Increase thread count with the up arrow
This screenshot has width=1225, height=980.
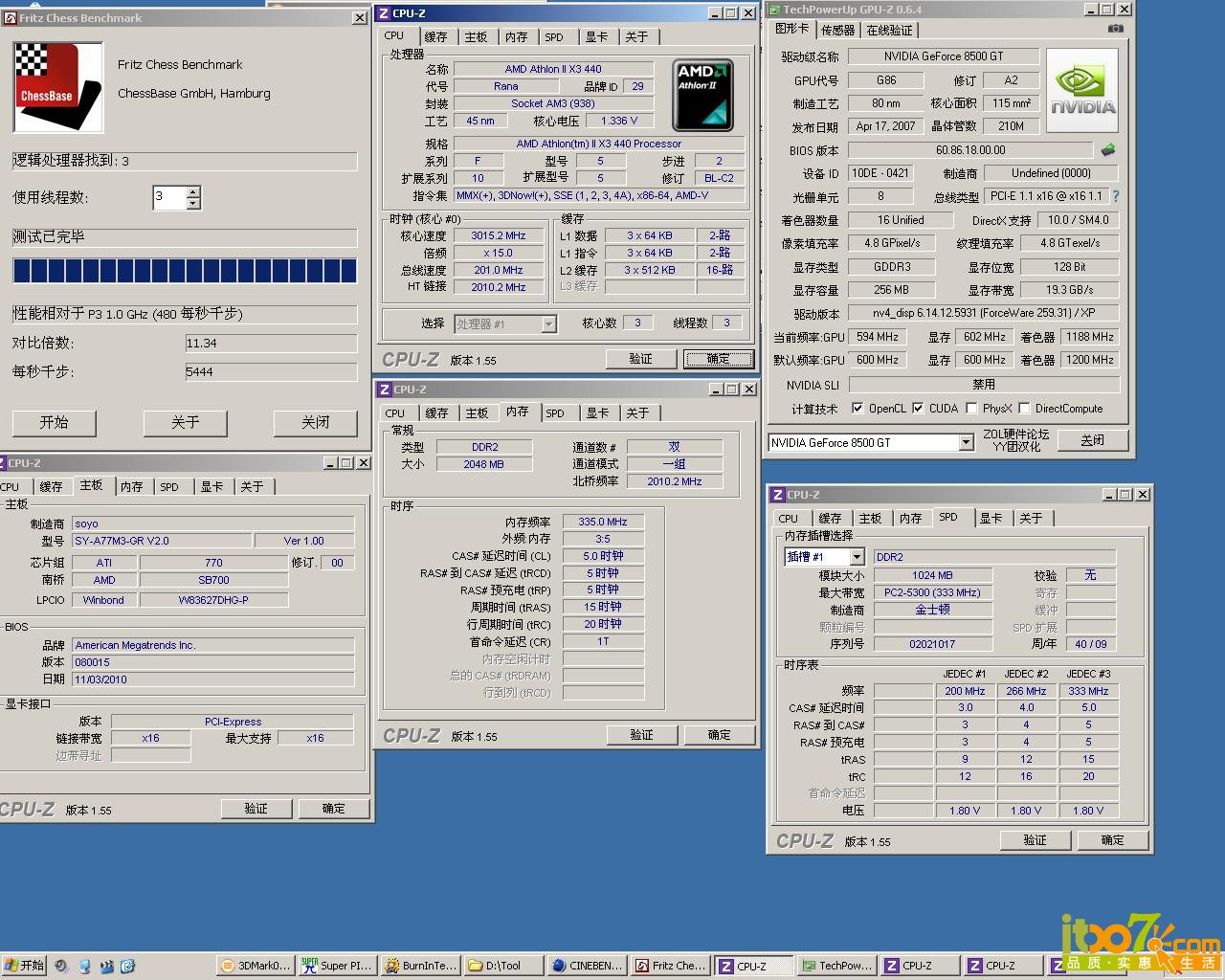pyautogui.click(x=193, y=192)
